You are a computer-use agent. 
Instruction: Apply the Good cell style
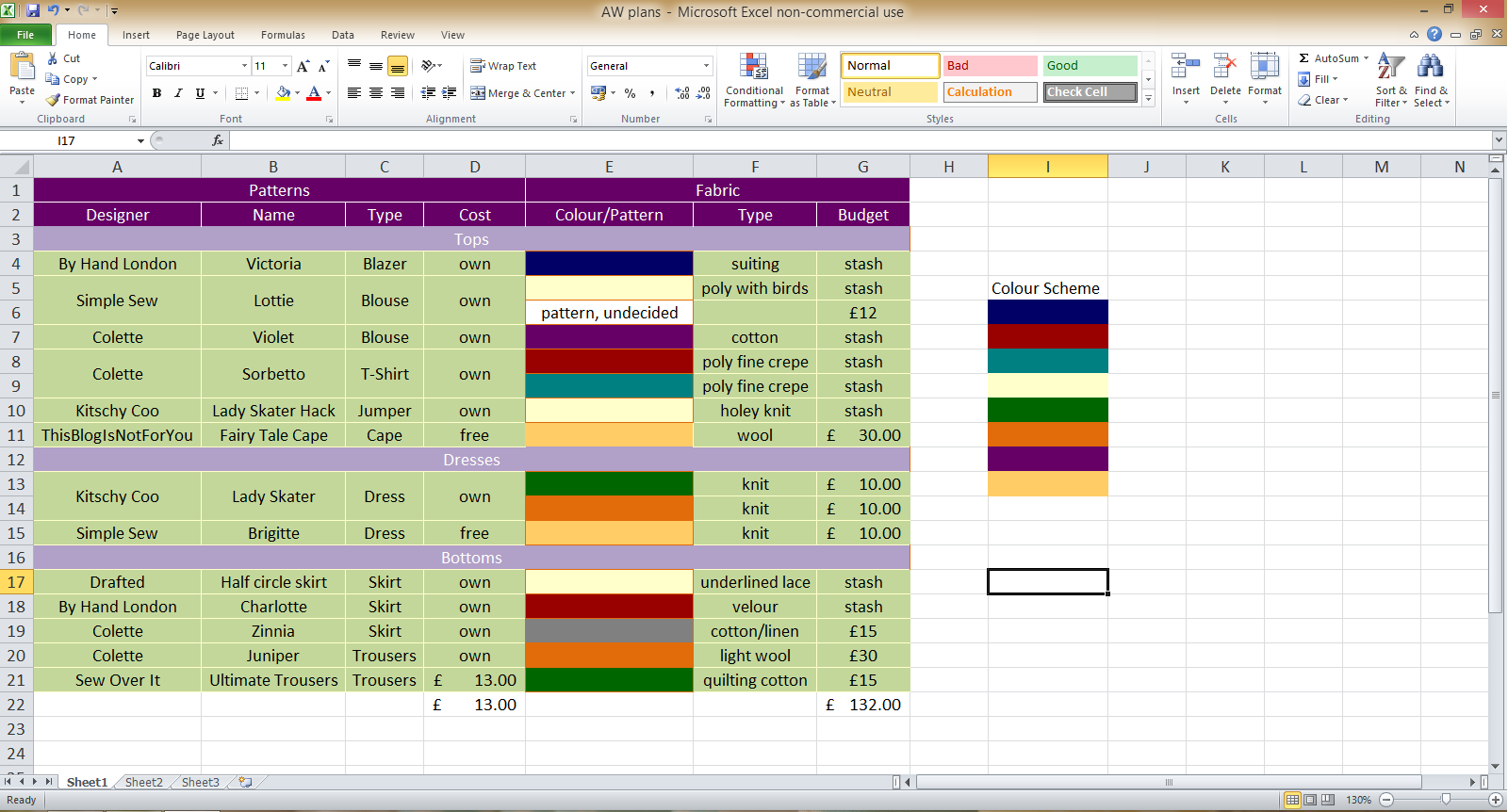1090,66
